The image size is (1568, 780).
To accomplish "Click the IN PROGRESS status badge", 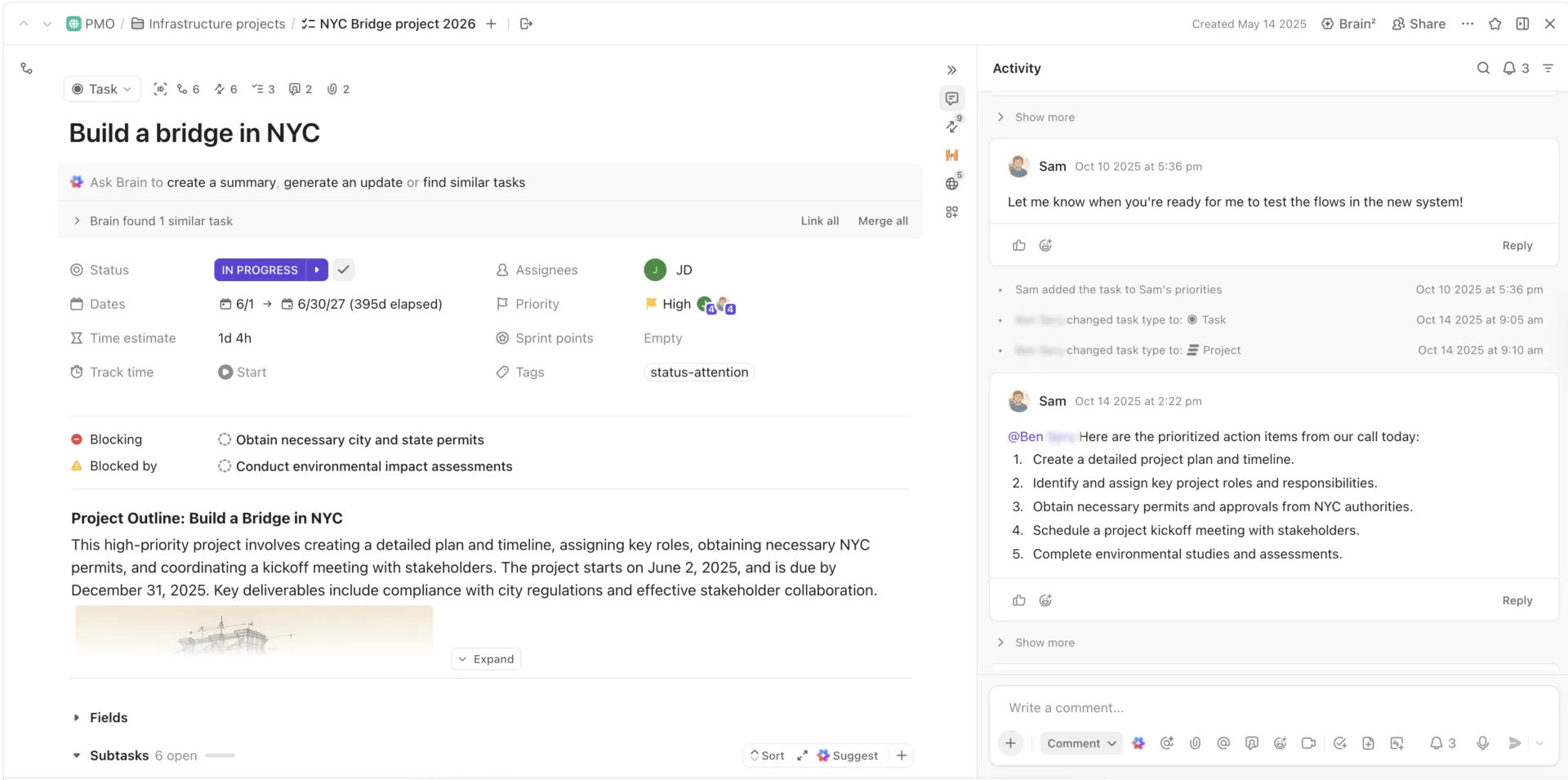I will point(260,270).
